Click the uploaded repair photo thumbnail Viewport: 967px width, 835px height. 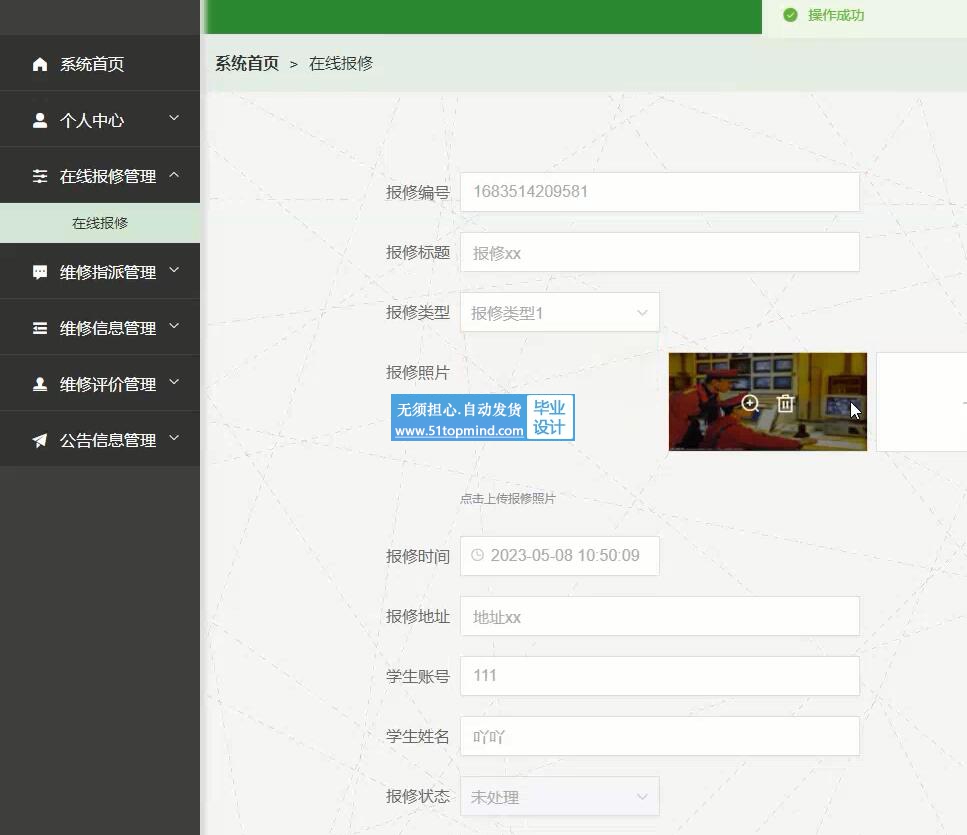768,401
